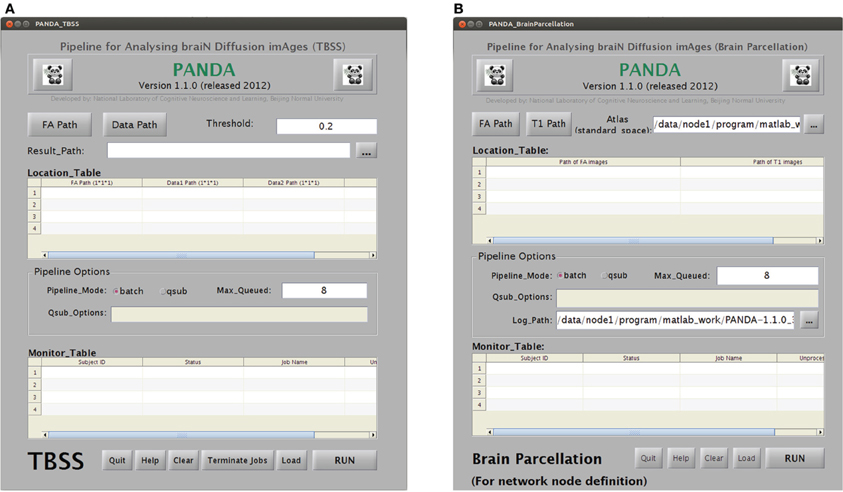
Task: Select row 3 of TBSS Monitor_Table
Action: [34, 397]
